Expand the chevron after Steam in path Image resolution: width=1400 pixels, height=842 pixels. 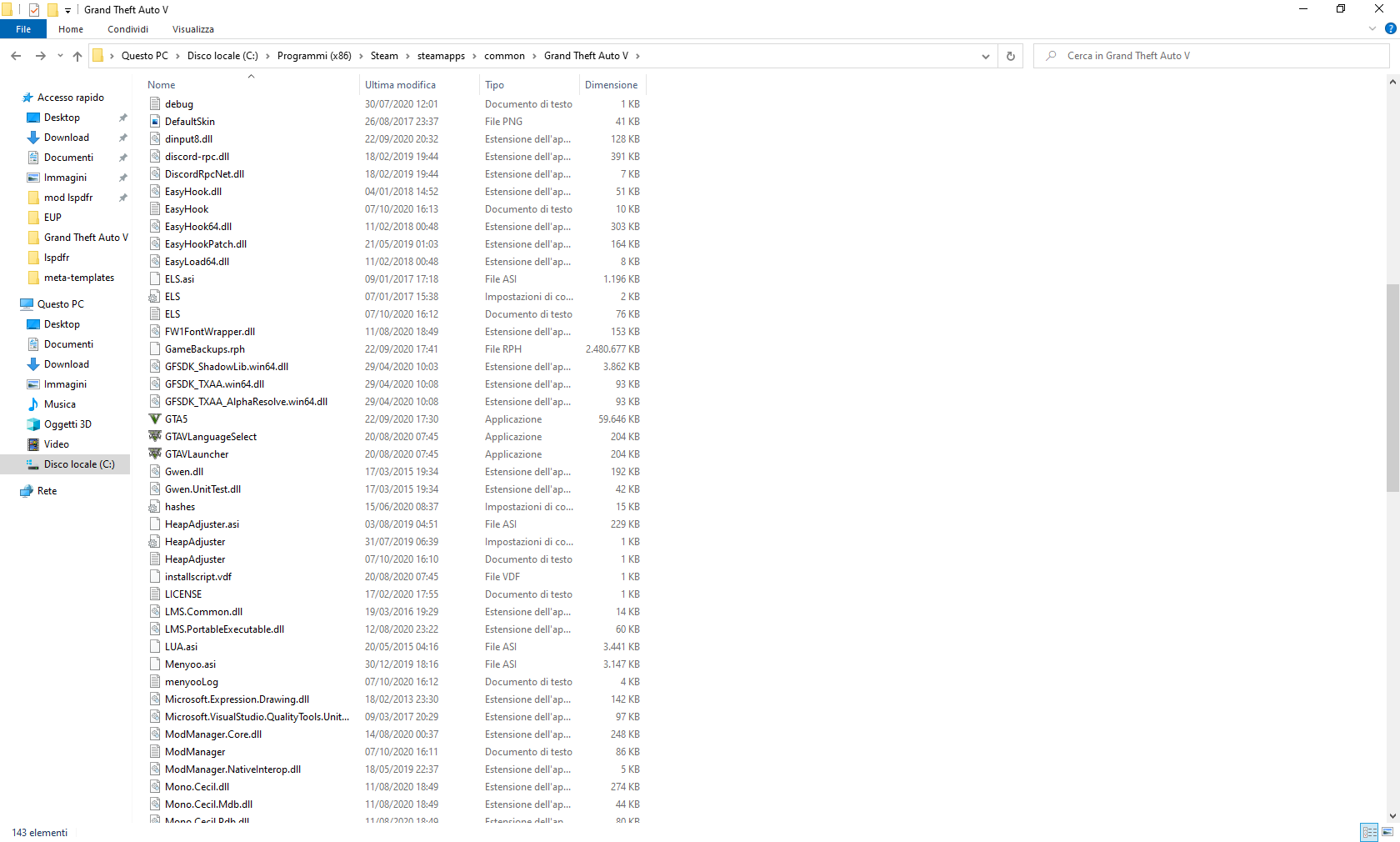point(408,56)
